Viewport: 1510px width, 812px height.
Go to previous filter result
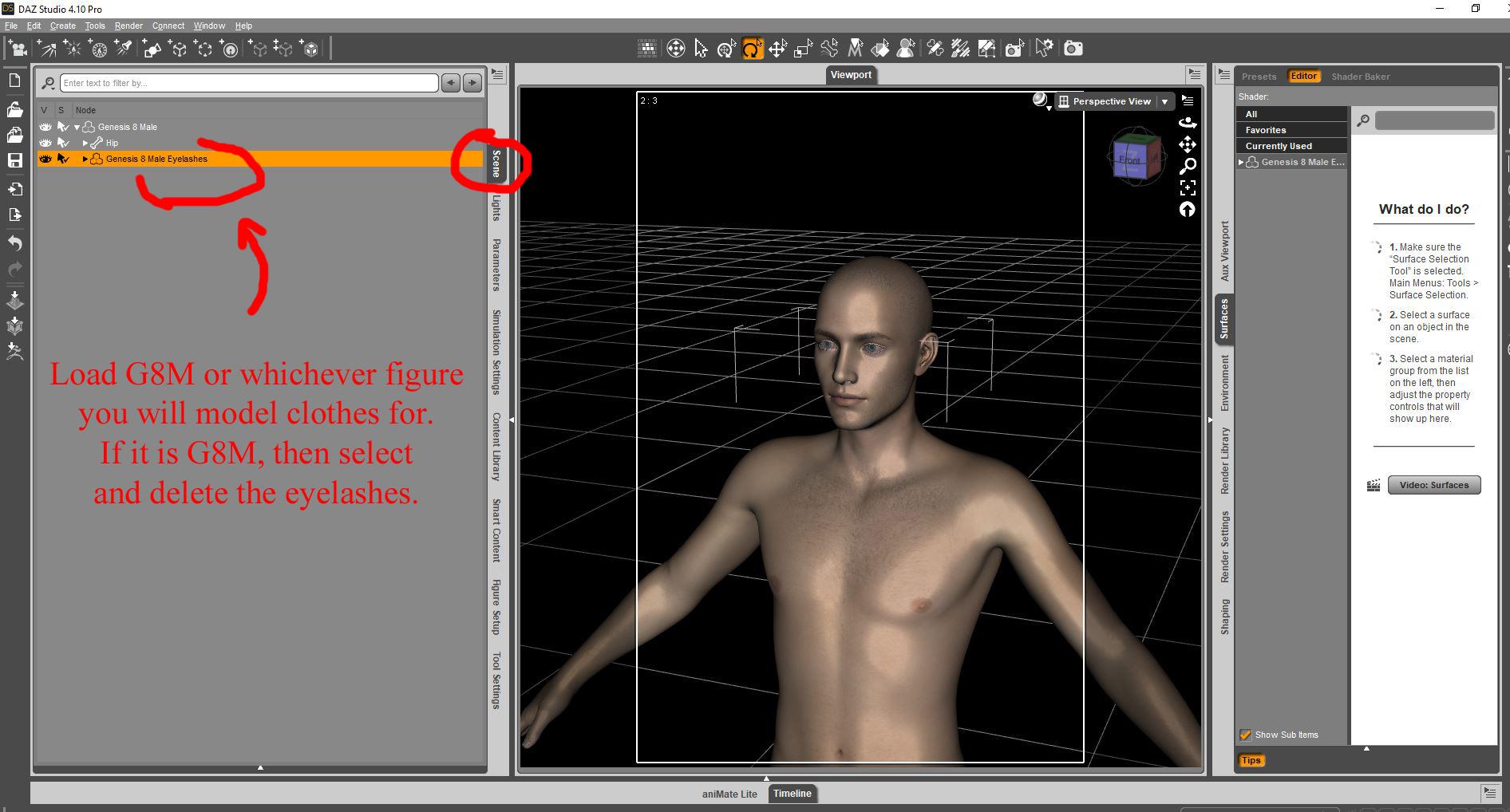[x=451, y=82]
